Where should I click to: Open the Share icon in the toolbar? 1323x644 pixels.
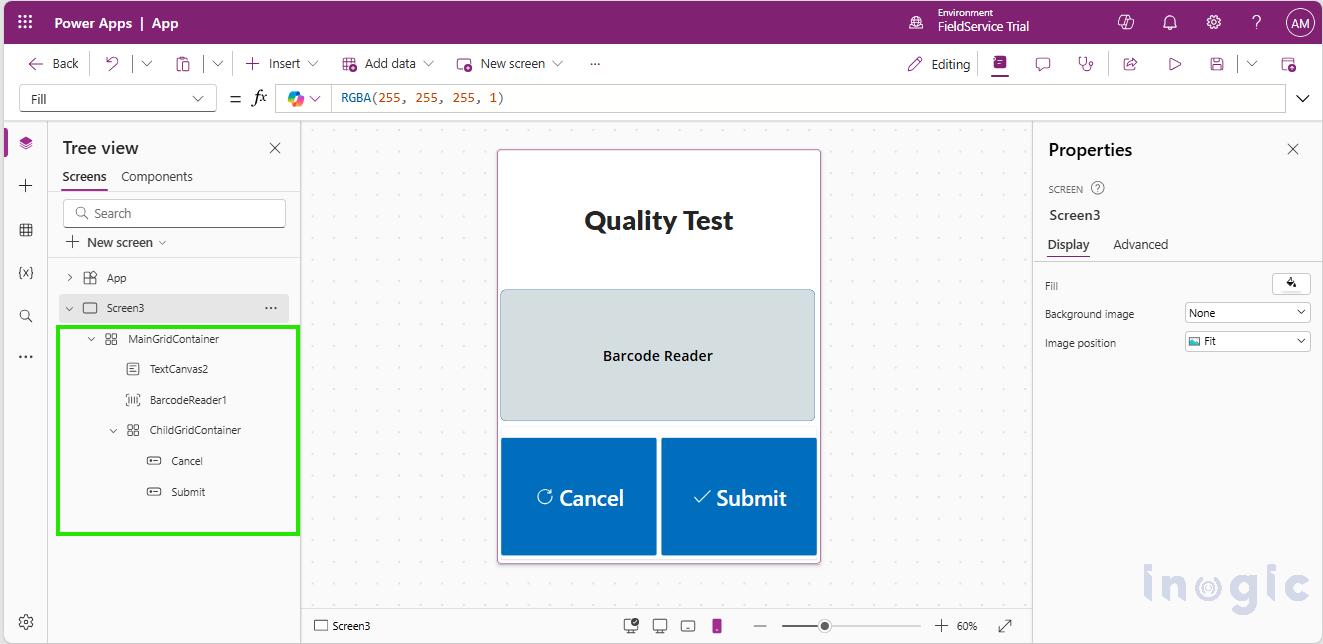pos(1130,63)
